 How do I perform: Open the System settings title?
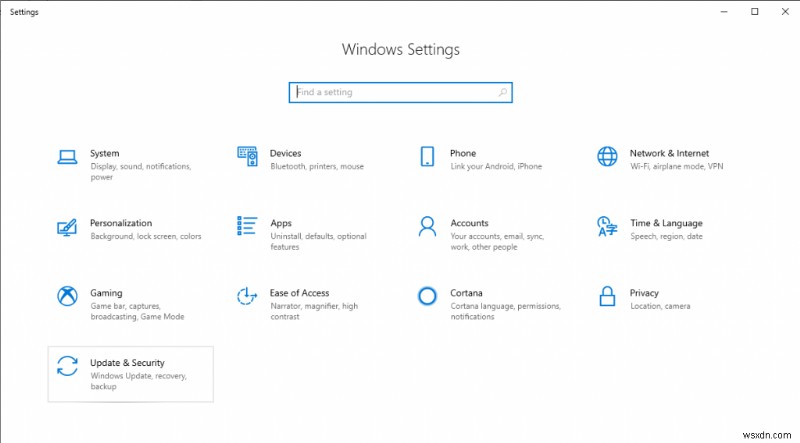105,153
